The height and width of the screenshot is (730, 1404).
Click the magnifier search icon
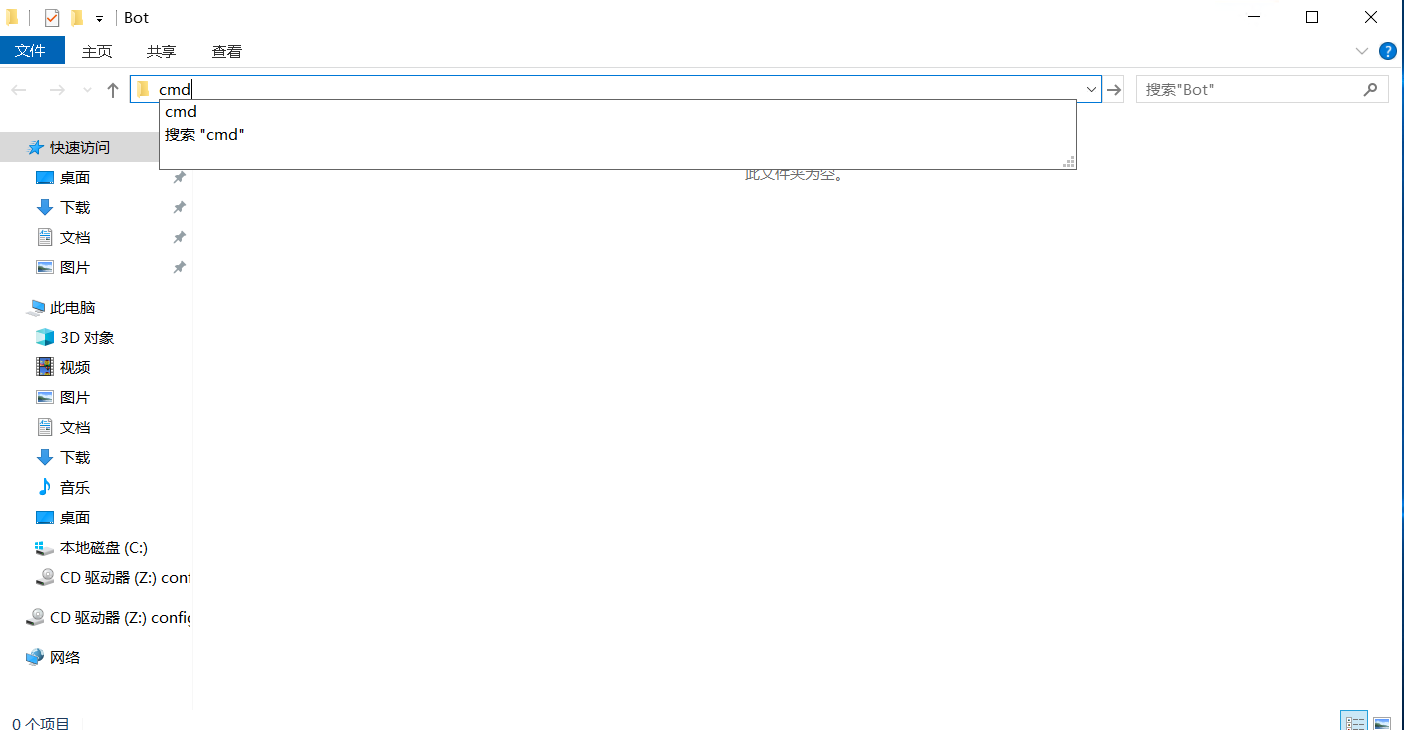1370,89
